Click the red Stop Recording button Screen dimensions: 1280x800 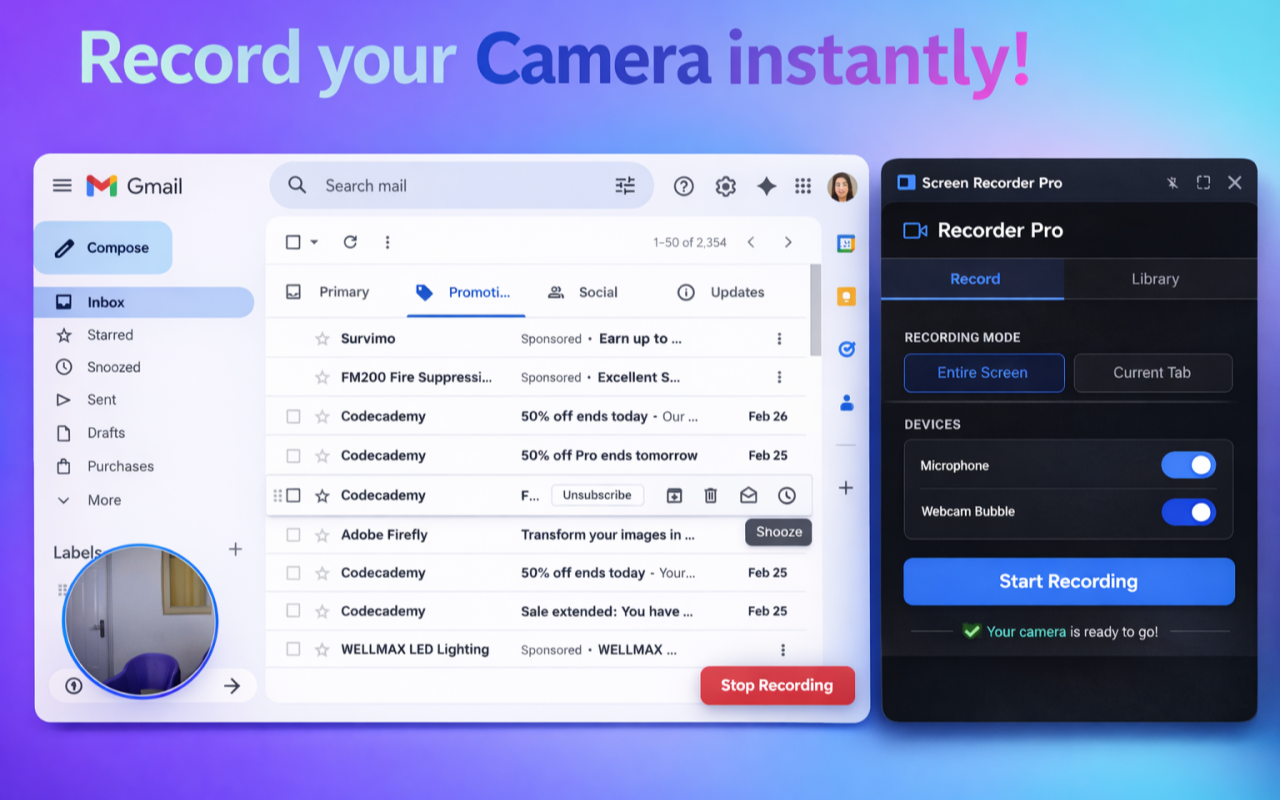click(777, 686)
